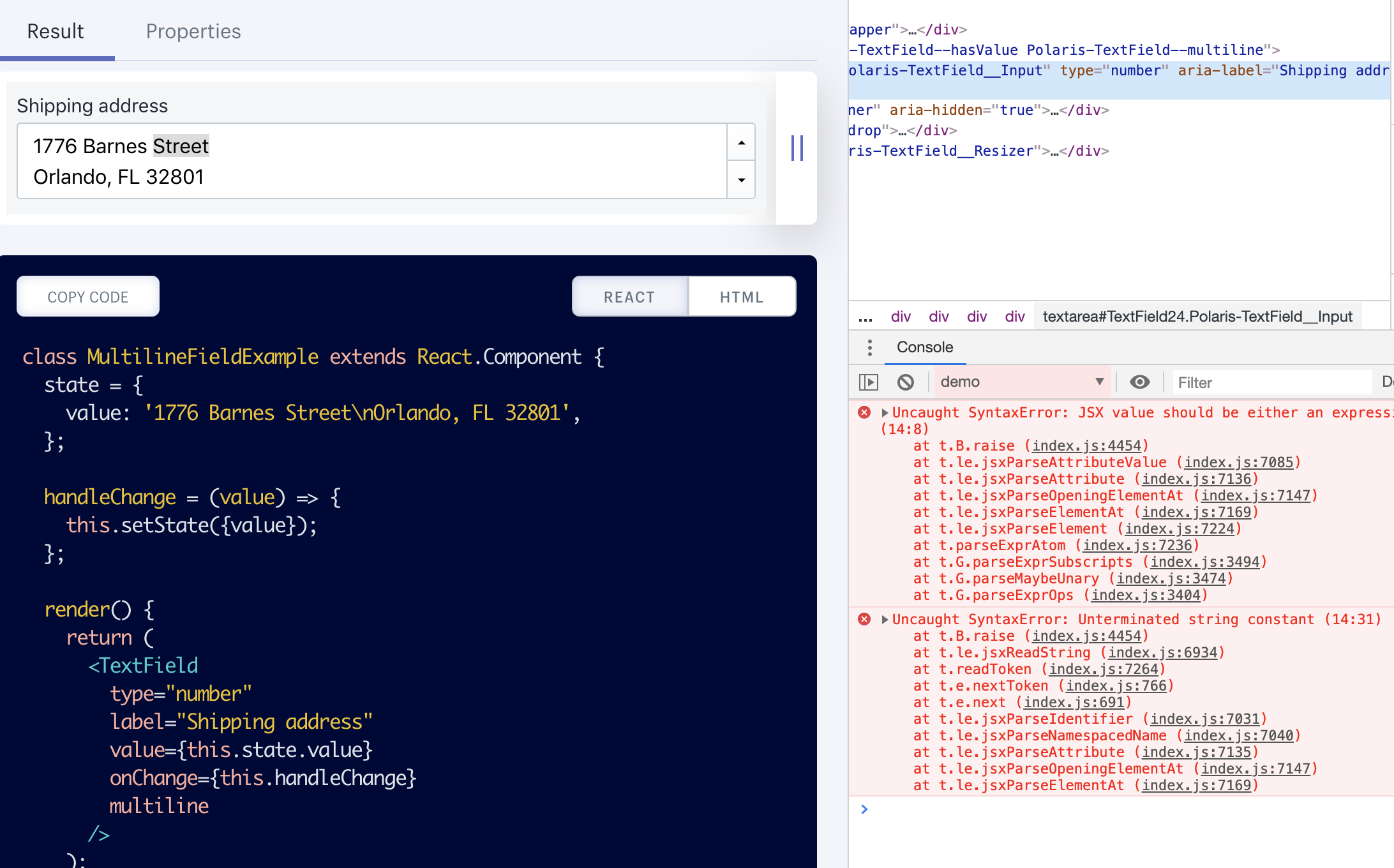Switch to the Properties tab
This screenshot has height=868, width=1394.
(193, 31)
